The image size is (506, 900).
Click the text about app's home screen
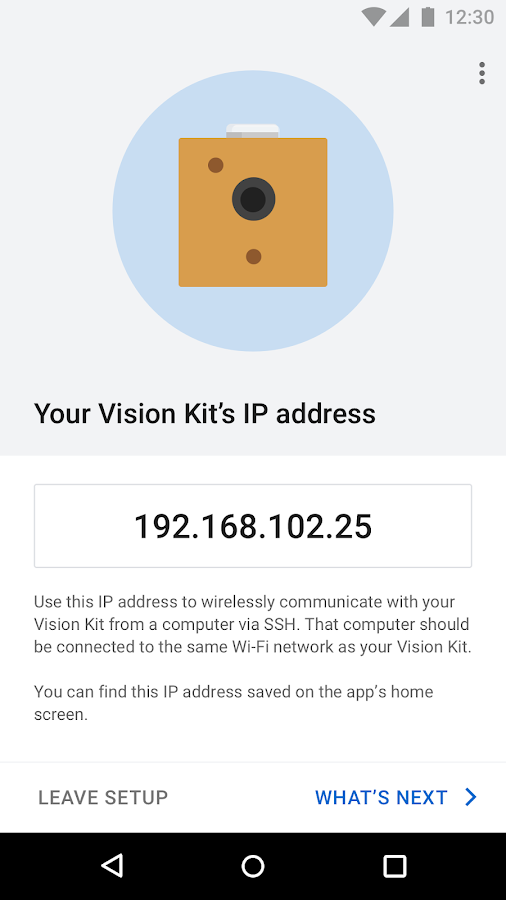[233, 703]
